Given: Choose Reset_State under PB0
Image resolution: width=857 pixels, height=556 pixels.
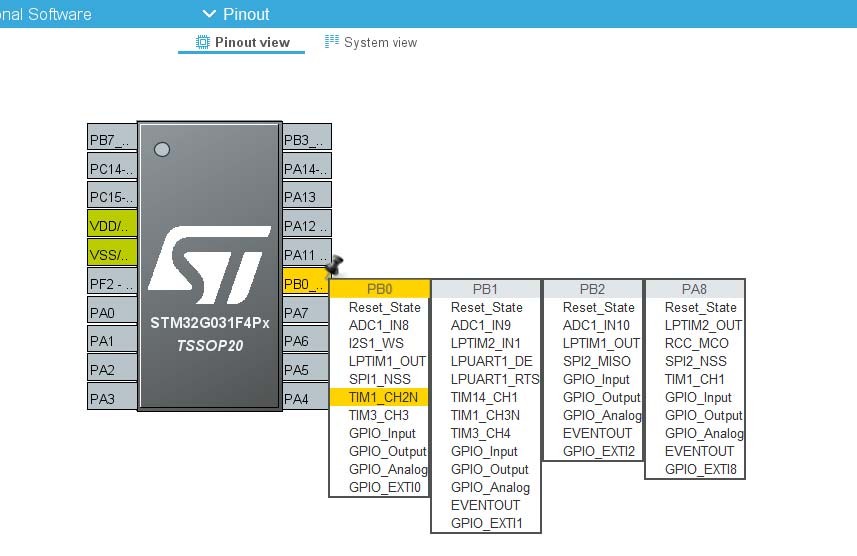Looking at the screenshot, I should [x=384, y=307].
